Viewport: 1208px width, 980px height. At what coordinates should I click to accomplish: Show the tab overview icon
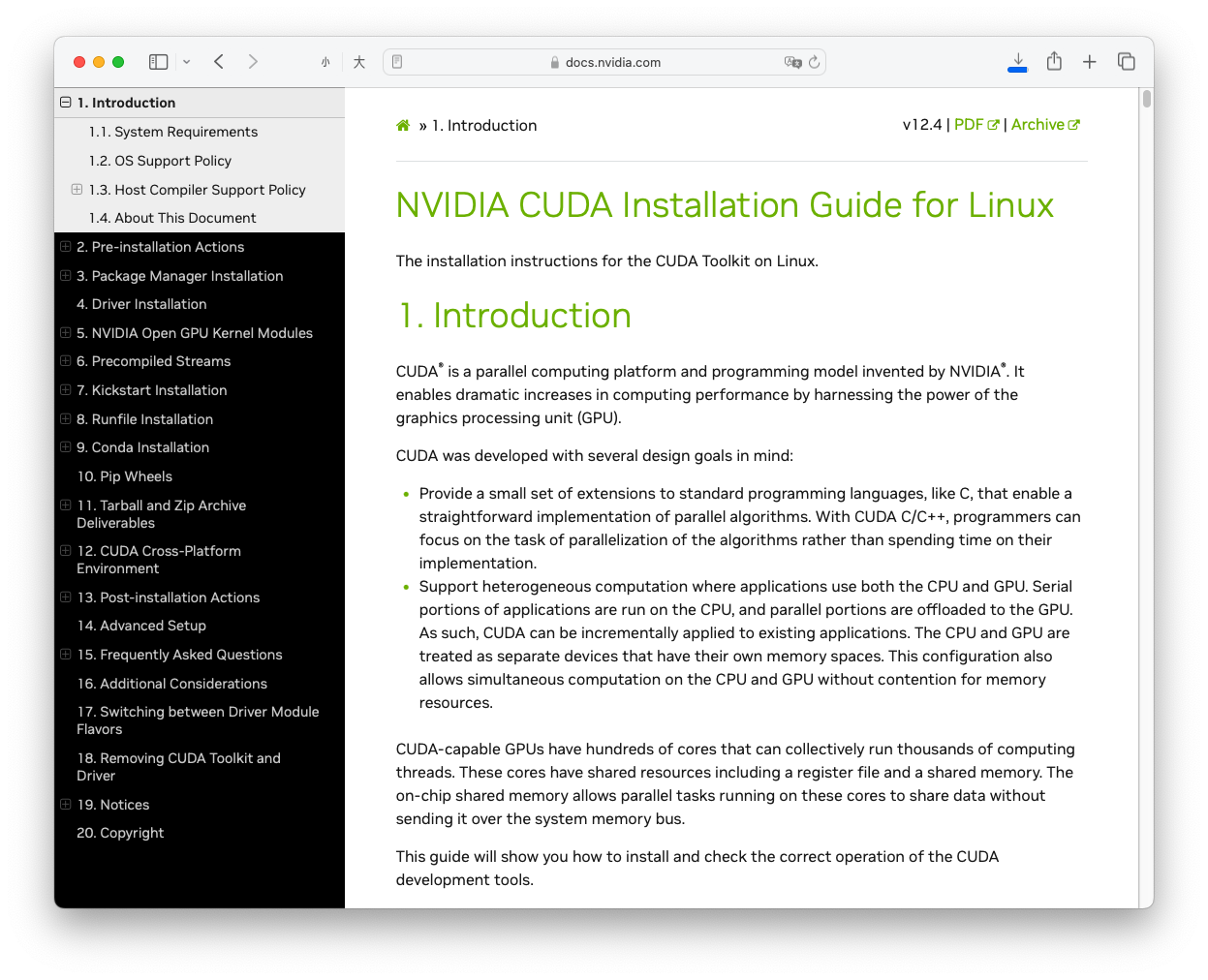tap(1127, 62)
